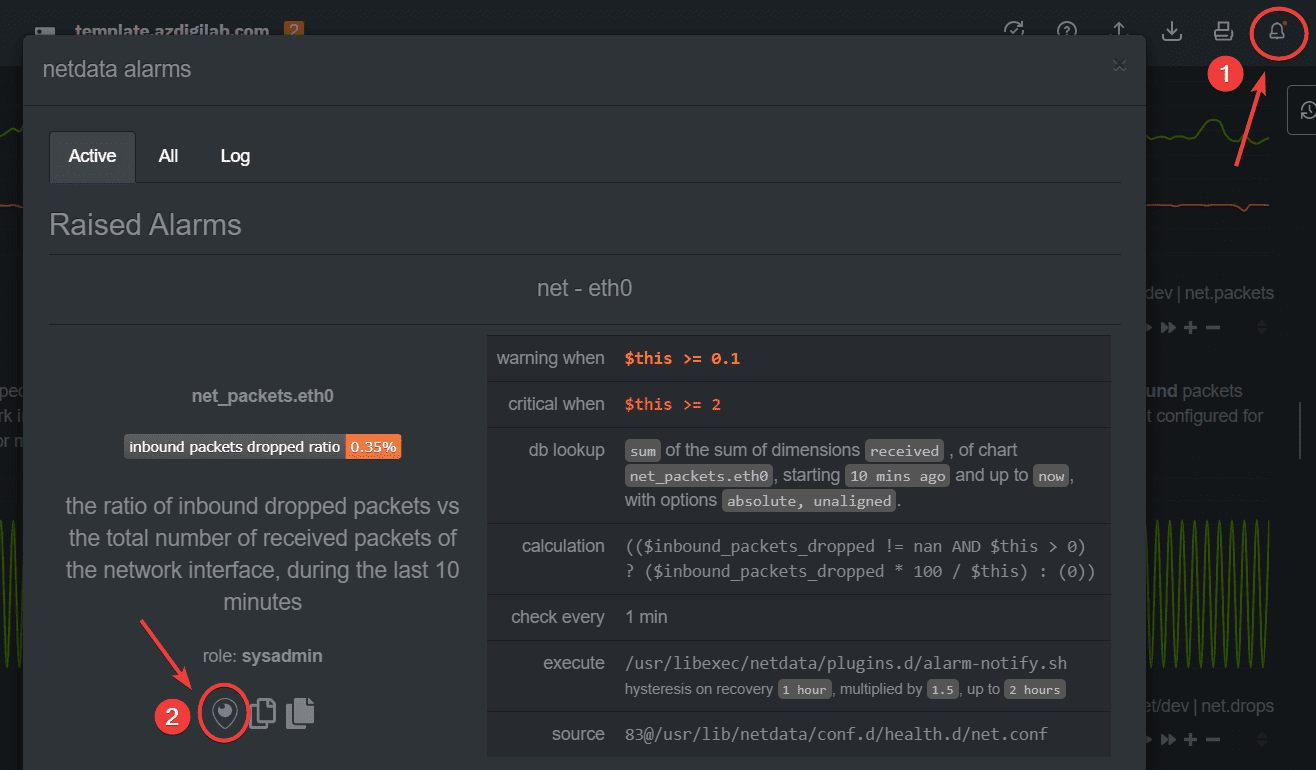Close the netdata alarms dialog
This screenshot has height=770, width=1316.
click(1120, 65)
